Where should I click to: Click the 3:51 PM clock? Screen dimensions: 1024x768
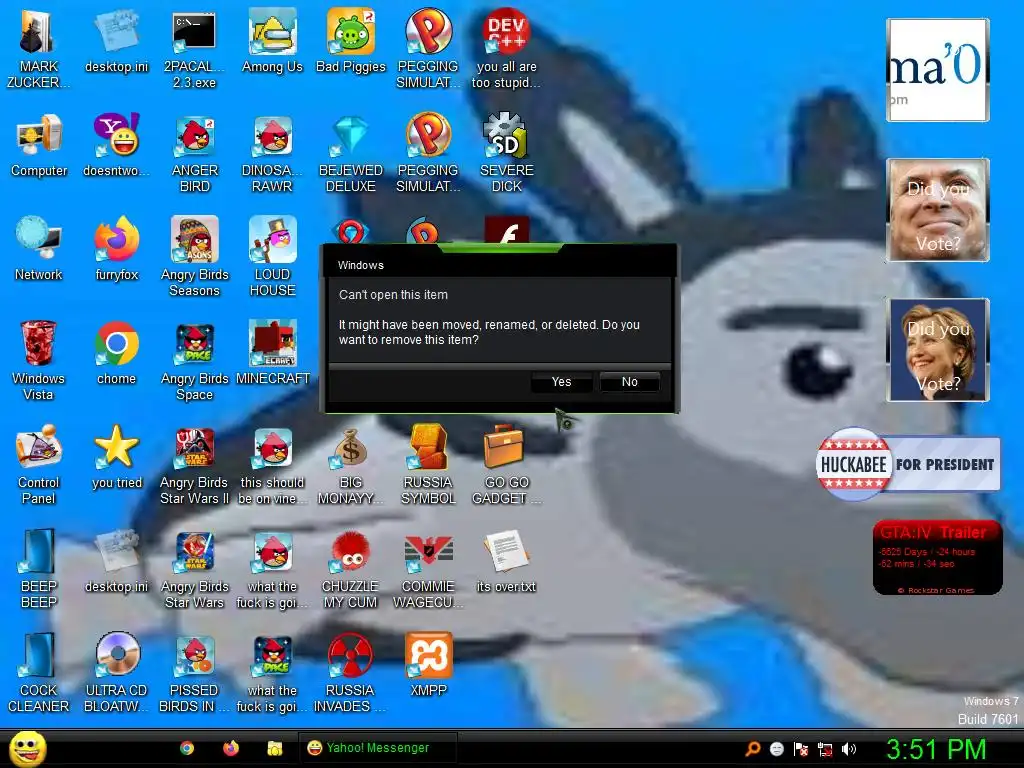point(935,749)
